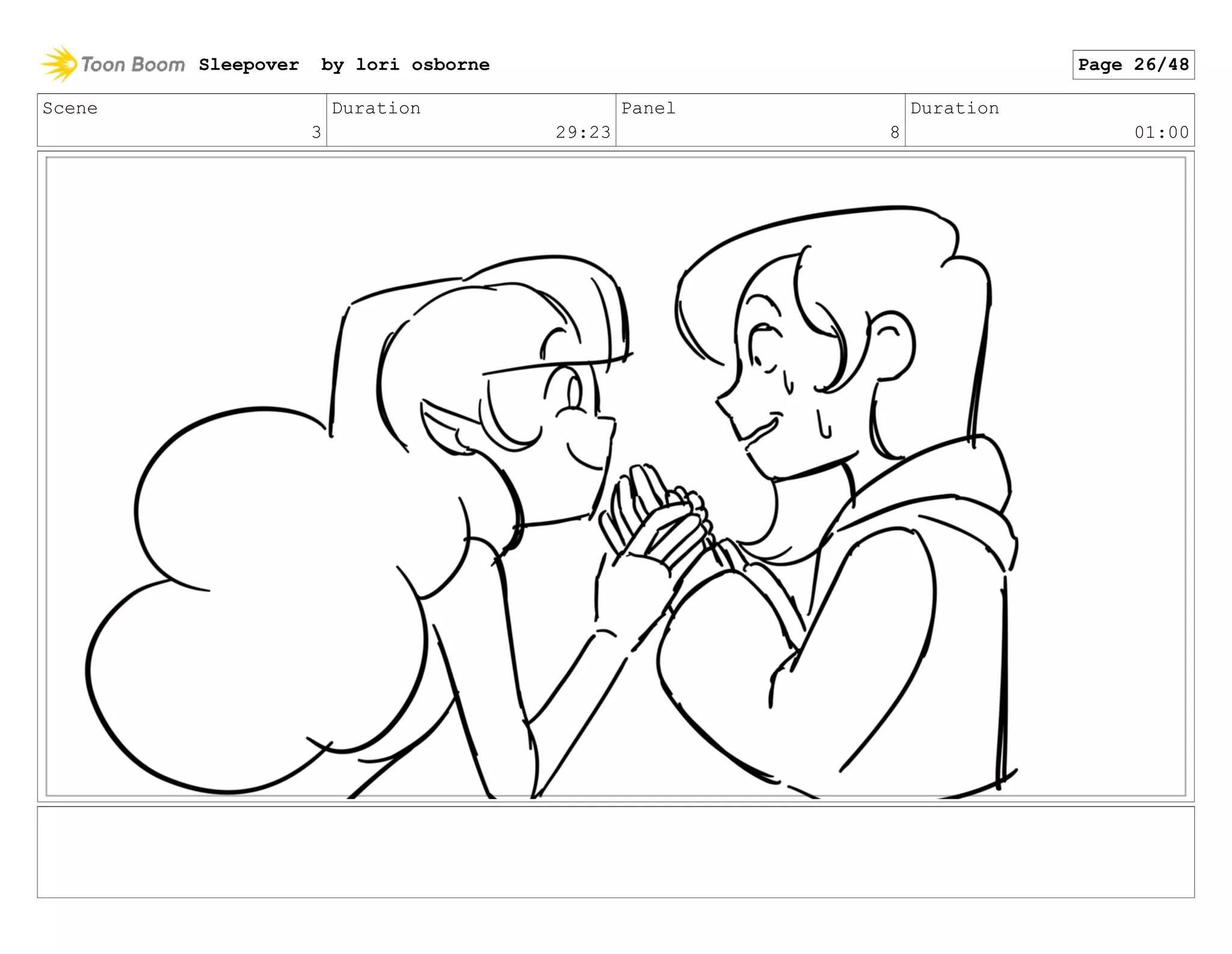
Task: Click the right character's smiling mouth
Action: pos(763,428)
